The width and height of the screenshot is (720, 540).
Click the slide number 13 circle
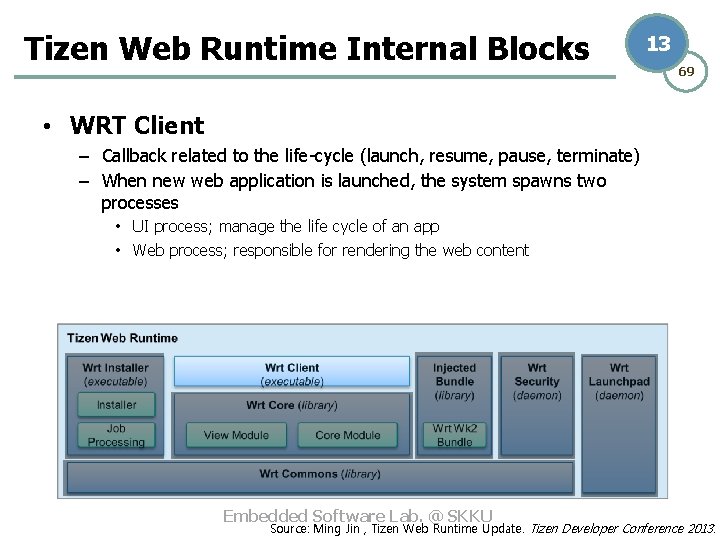pos(658,43)
